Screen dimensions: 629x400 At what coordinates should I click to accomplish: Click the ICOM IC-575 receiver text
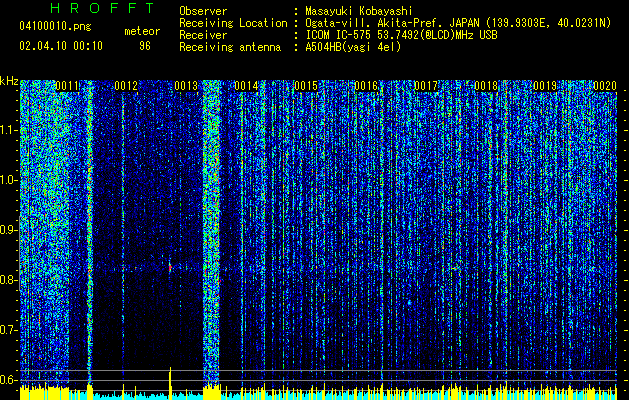[x=401, y=35]
